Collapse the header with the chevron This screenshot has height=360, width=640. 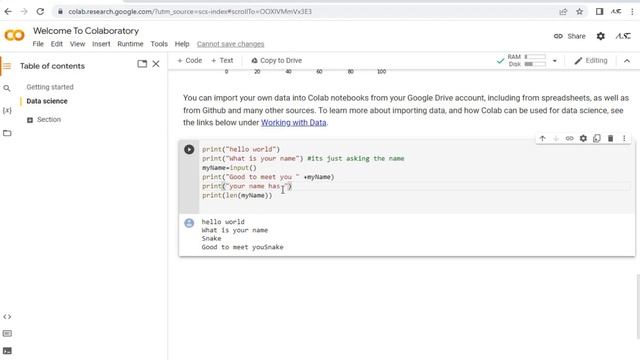[627, 61]
